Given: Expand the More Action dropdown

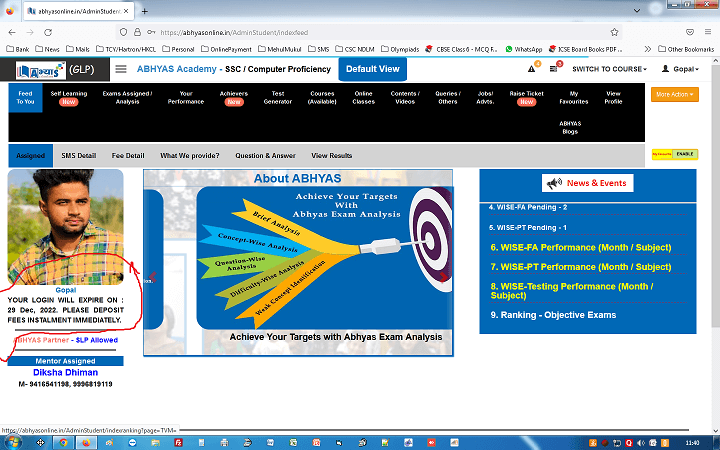Looking at the screenshot, I should (x=675, y=94).
